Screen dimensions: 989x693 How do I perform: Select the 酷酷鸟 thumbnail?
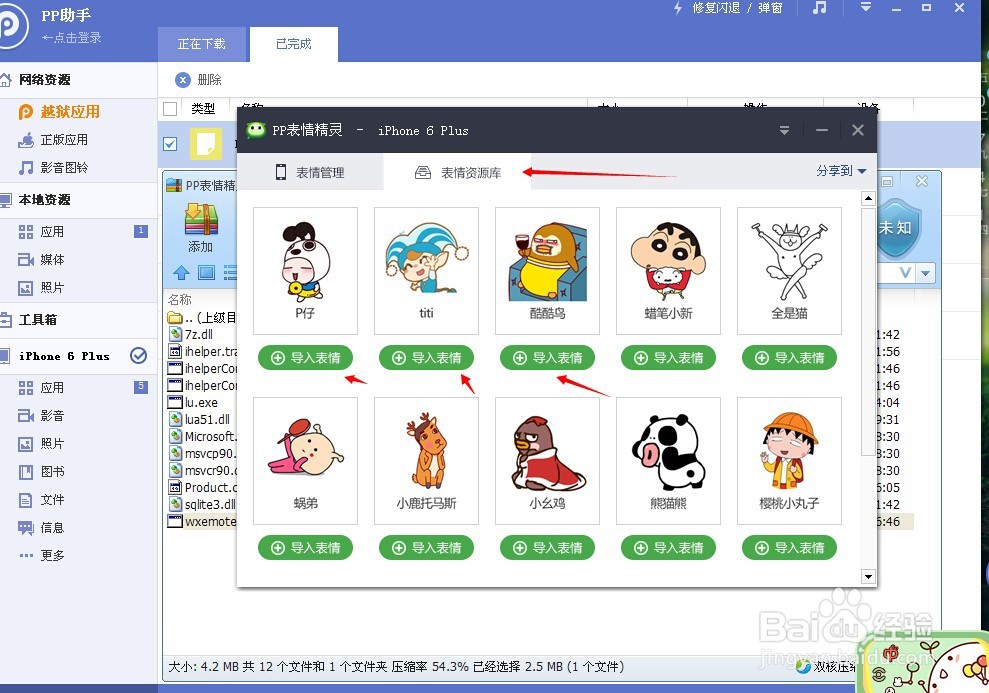(x=547, y=271)
